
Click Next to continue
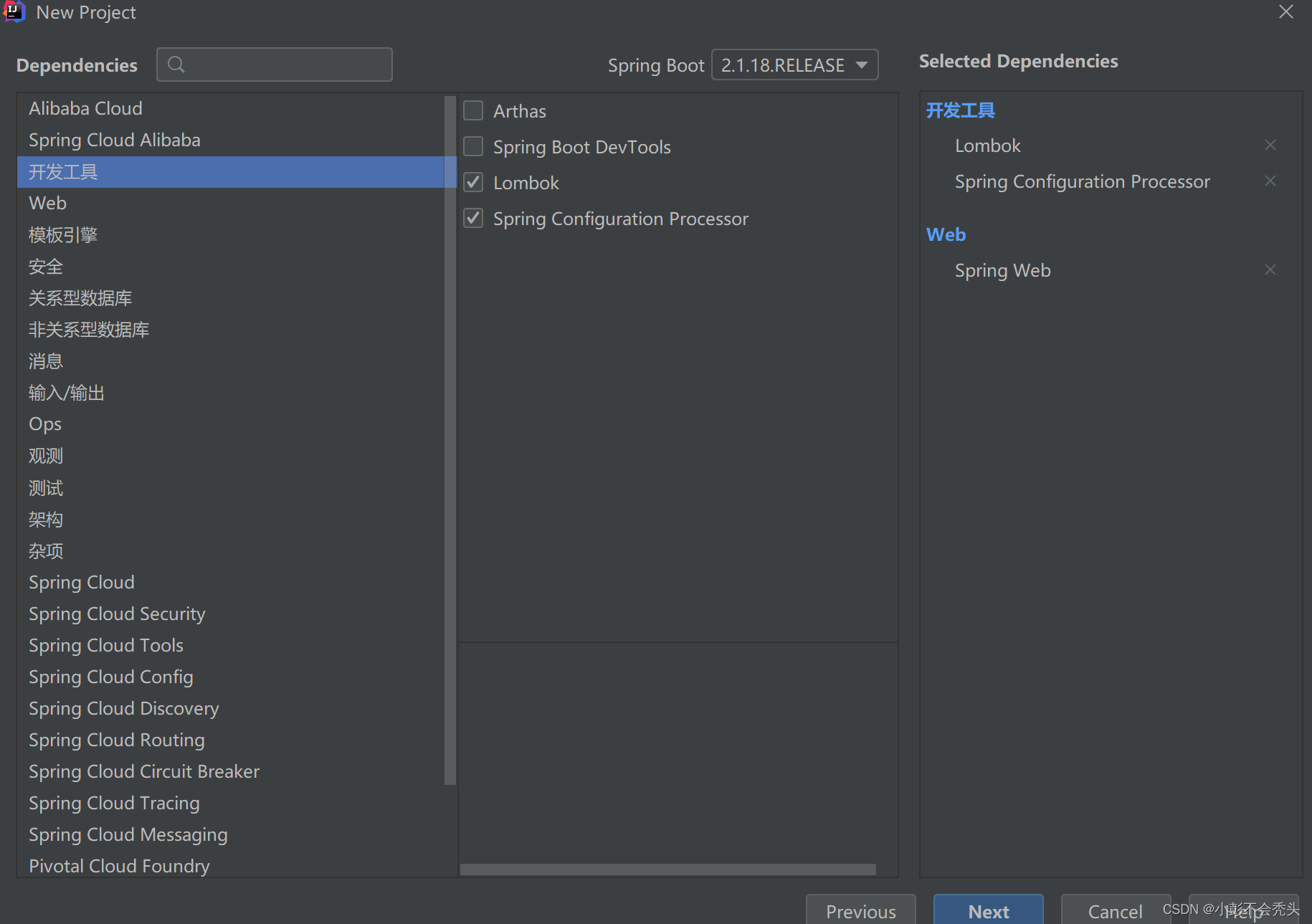(988, 910)
